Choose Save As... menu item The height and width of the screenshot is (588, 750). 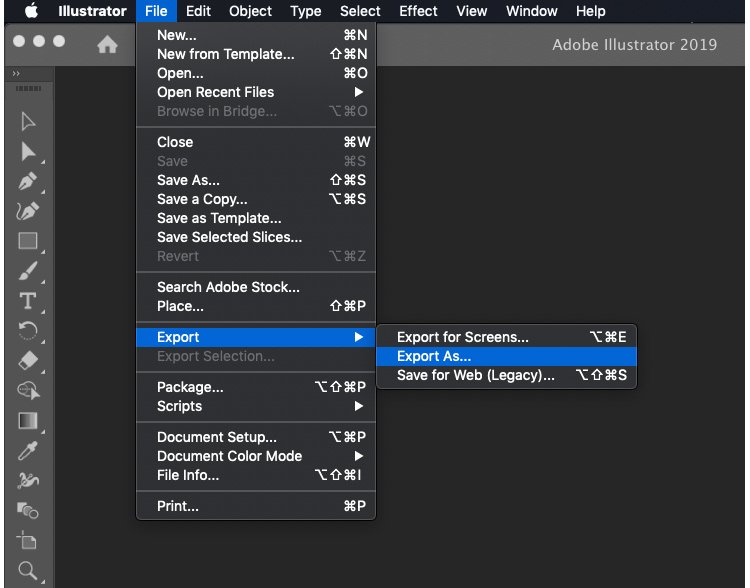click(256, 180)
